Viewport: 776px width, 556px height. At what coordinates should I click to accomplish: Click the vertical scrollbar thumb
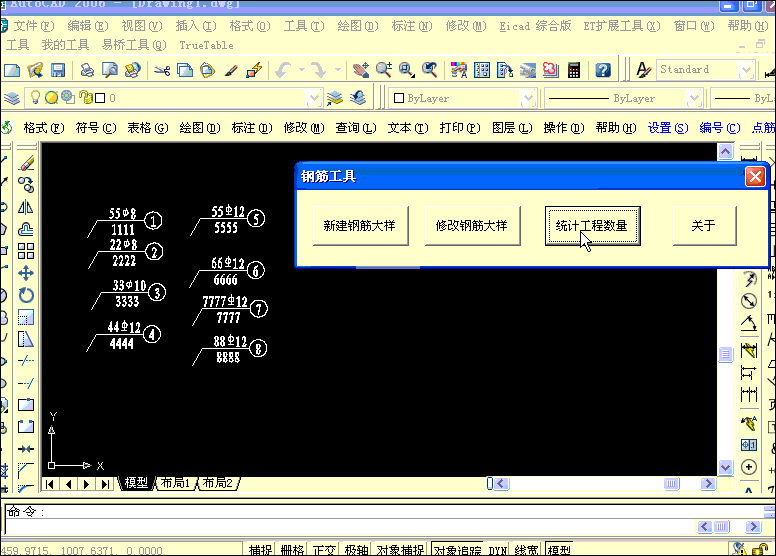(725, 354)
